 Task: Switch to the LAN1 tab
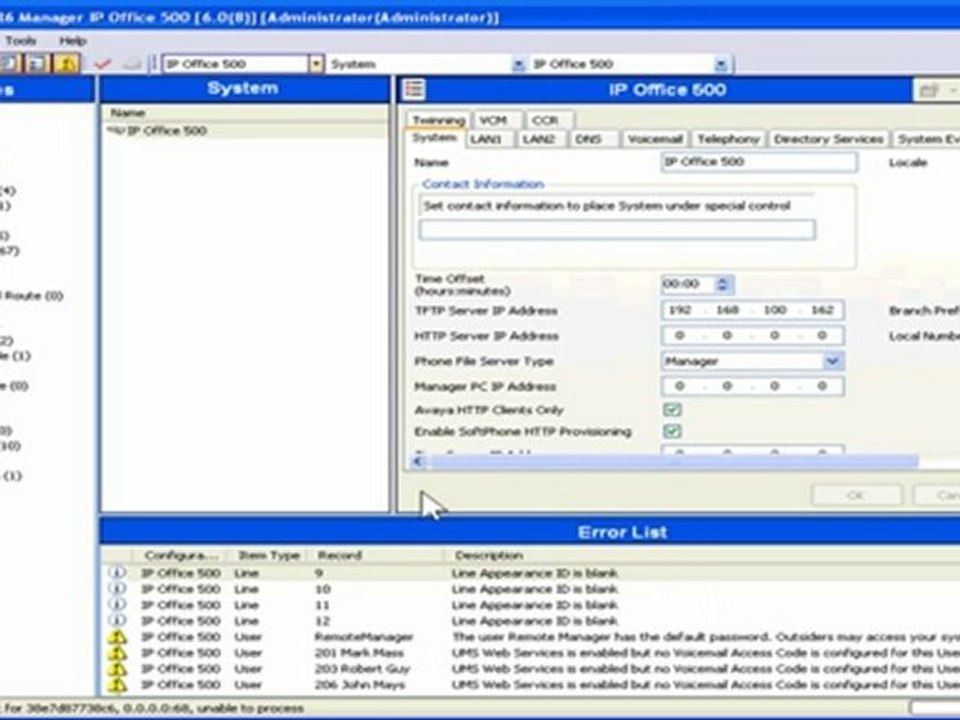point(486,139)
